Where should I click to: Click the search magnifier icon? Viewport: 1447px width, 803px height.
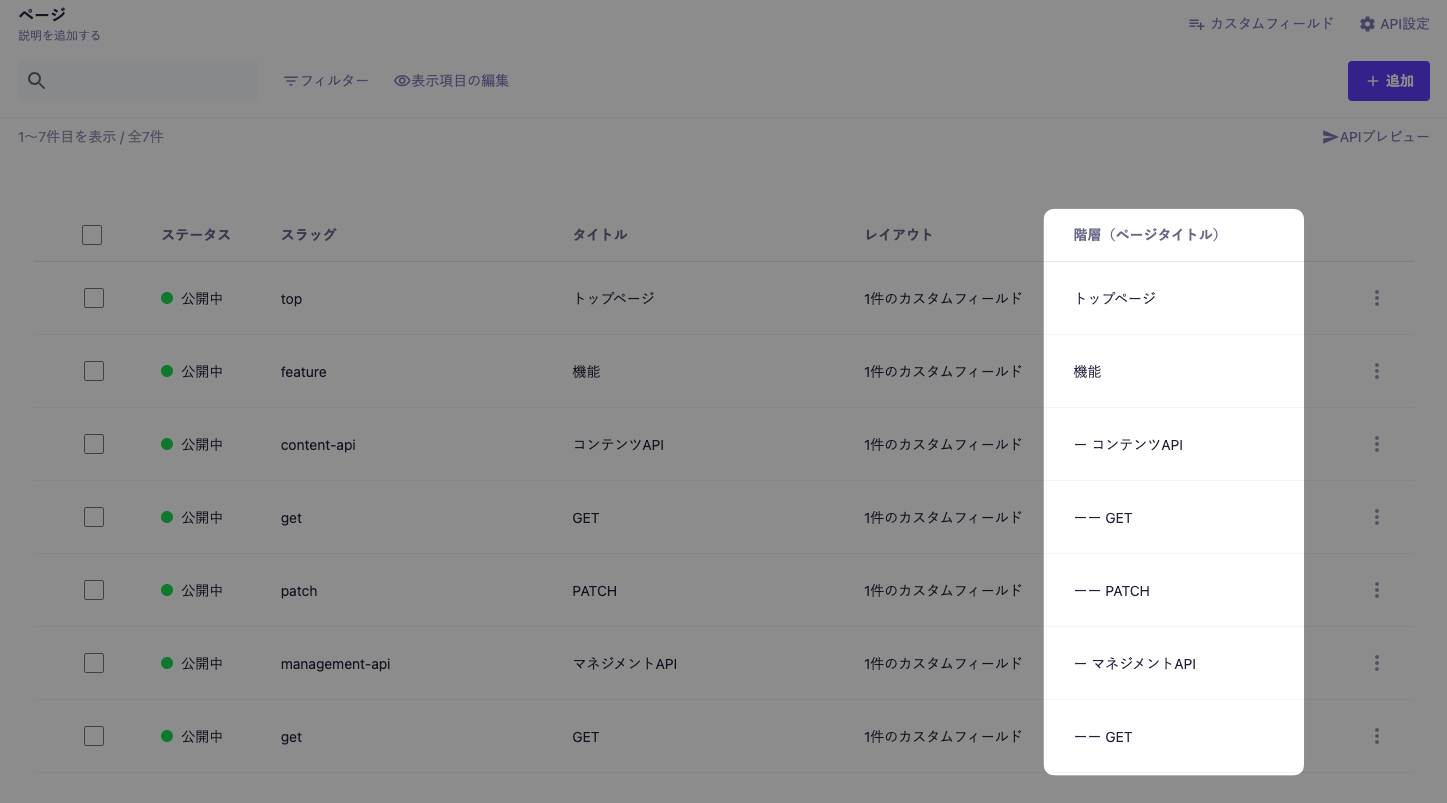[37, 81]
